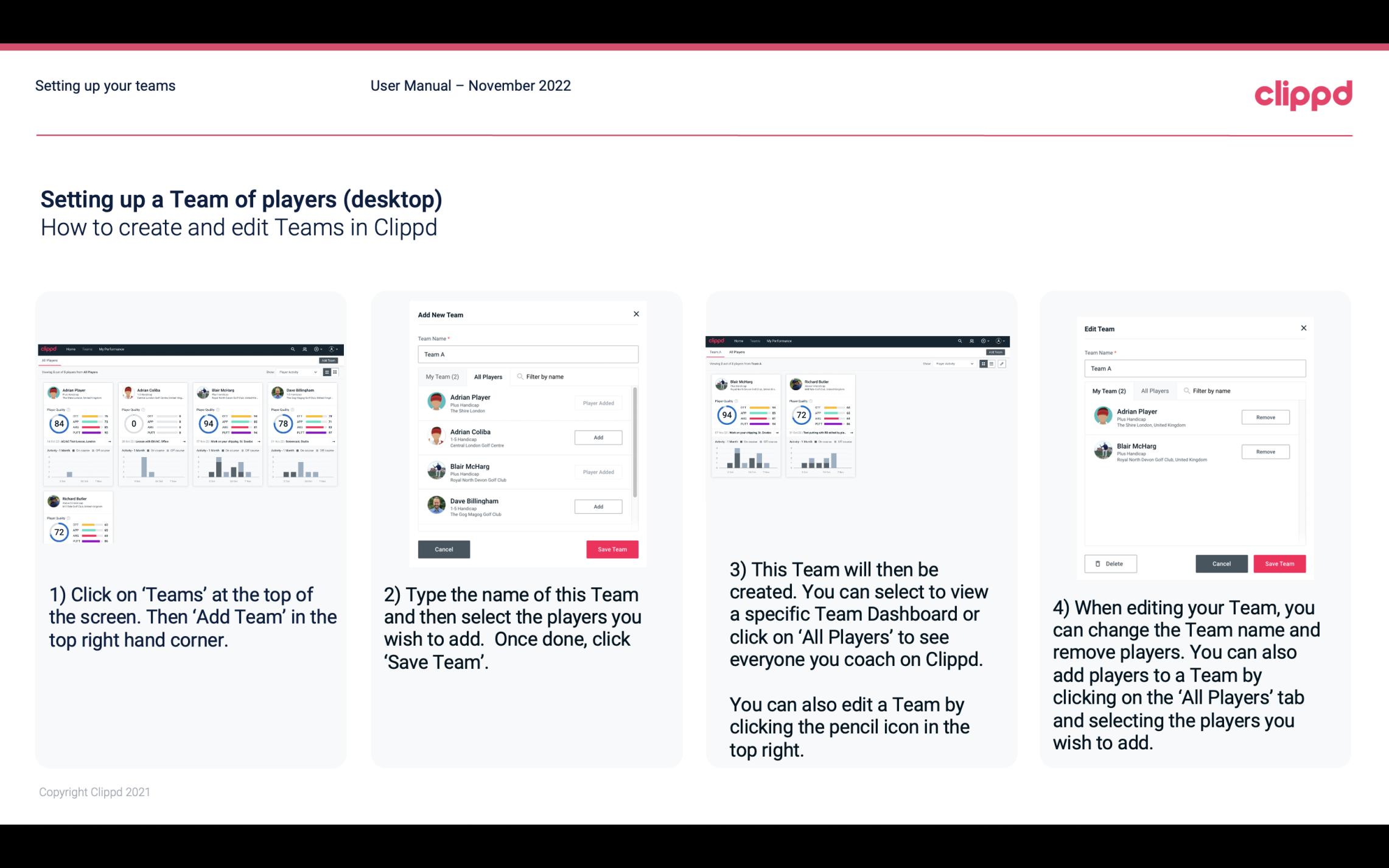Click the Team Name input field
Viewport: 1389px width, 868px height.
(527, 354)
